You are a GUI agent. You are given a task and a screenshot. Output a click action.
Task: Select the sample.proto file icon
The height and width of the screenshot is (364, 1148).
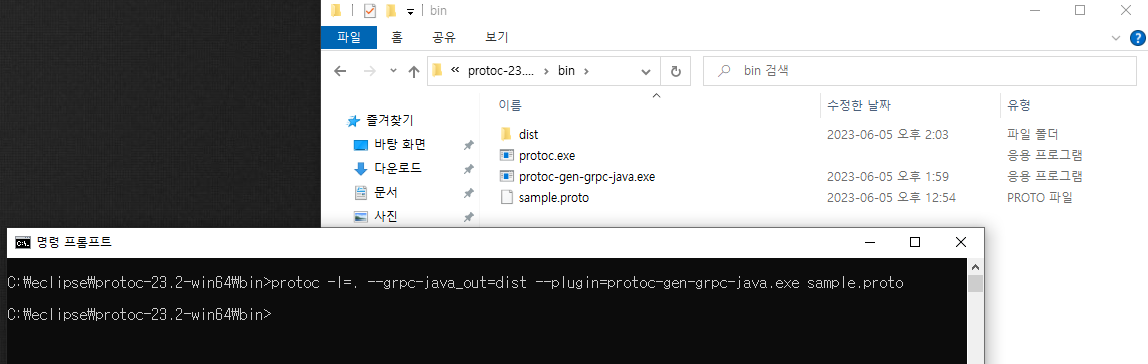(507, 198)
